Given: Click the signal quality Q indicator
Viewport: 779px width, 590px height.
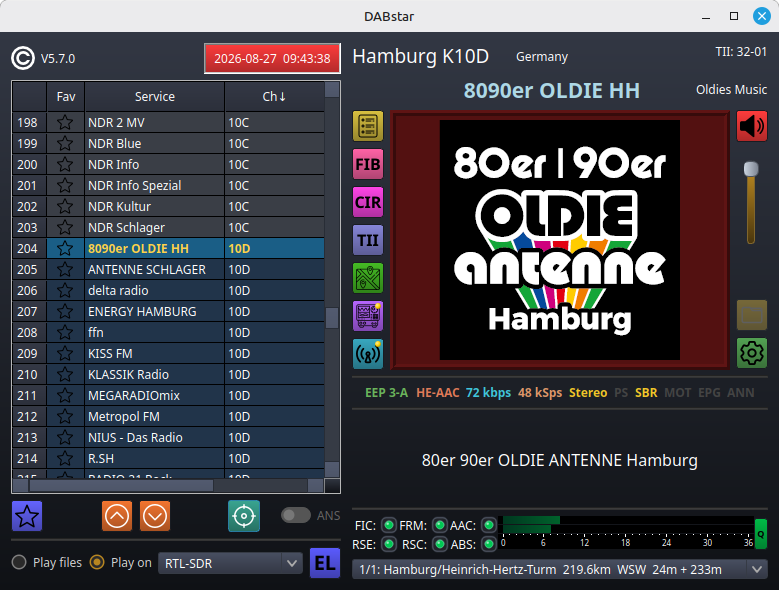Looking at the screenshot, I should pyautogui.click(x=761, y=534).
